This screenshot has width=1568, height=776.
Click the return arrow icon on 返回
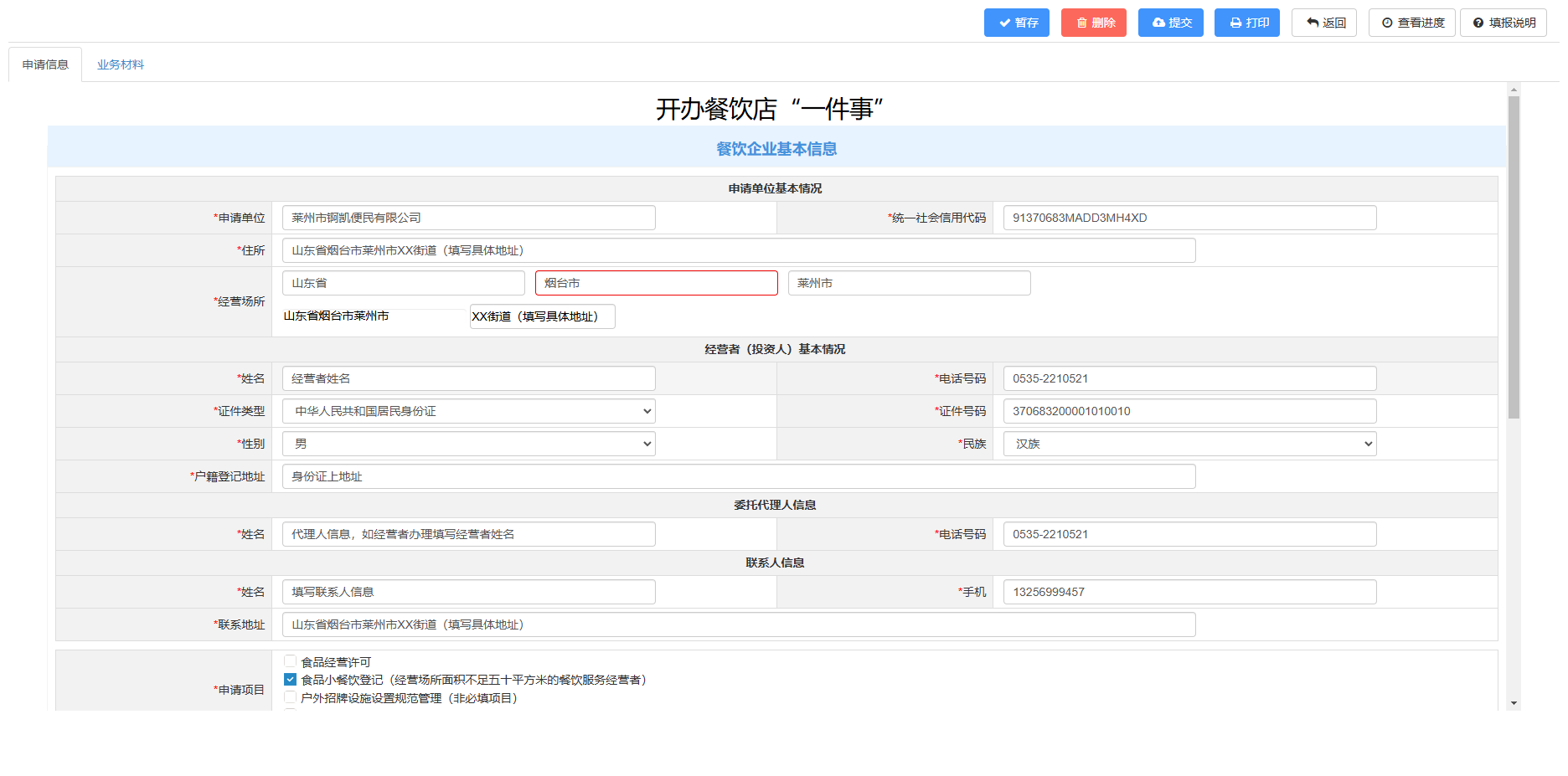coord(1313,23)
